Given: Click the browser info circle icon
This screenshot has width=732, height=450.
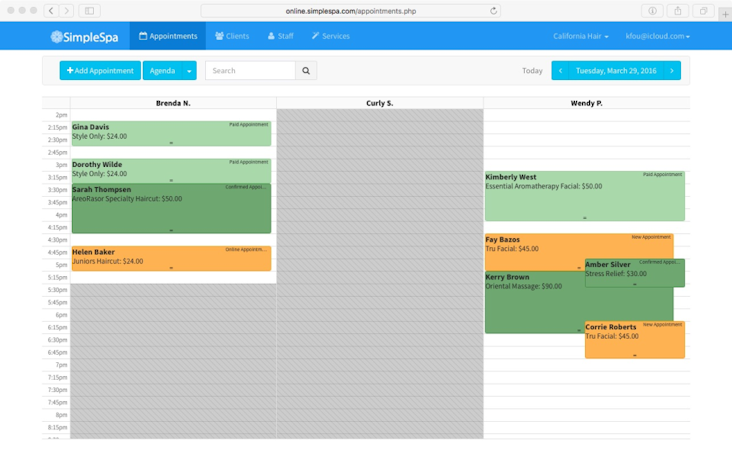Looking at the screenshot, I should (x=652, y=10).
